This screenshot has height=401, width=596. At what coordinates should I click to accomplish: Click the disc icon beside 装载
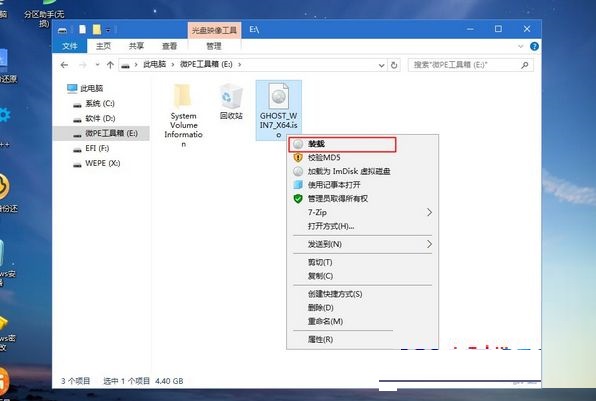coord(298,144)
